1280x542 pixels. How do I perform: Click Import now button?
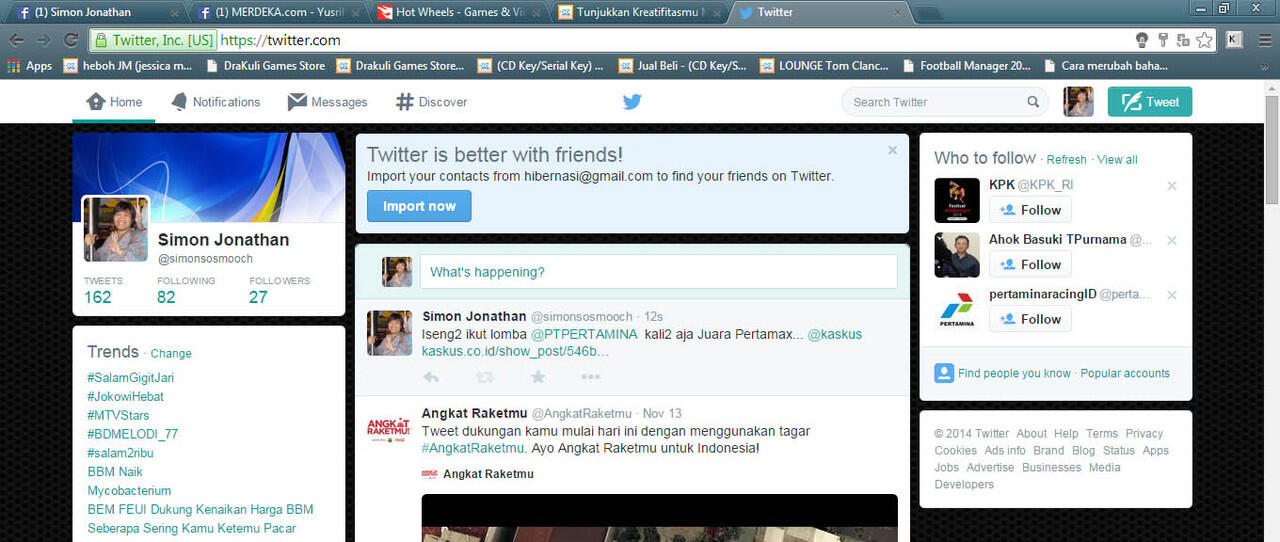click(419, 206)
